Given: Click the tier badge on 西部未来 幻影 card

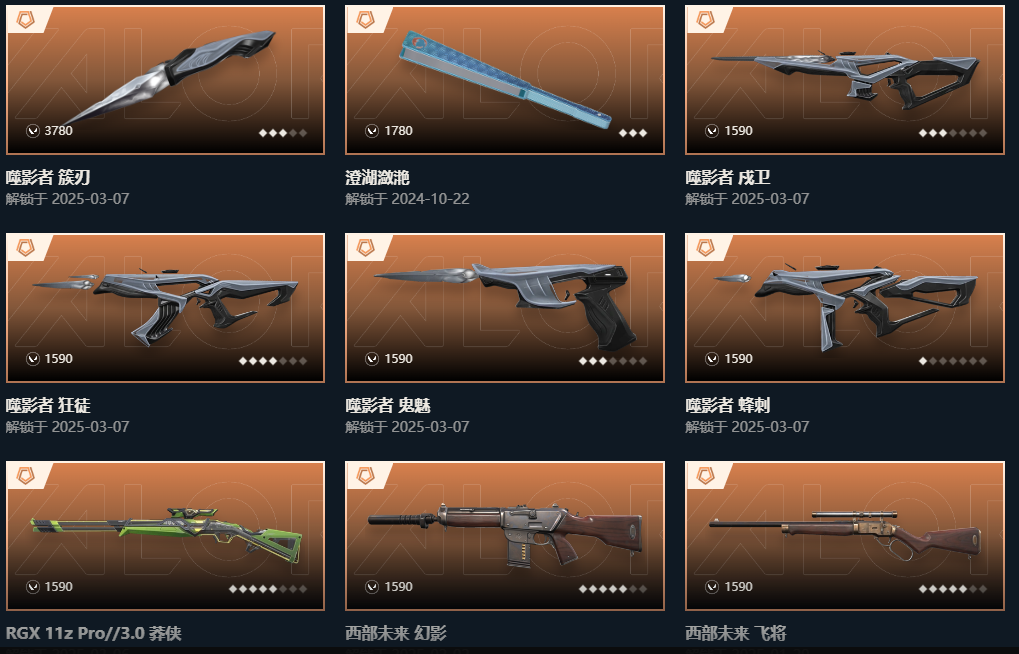Looking at the screenshot, I should coord(365,477).
